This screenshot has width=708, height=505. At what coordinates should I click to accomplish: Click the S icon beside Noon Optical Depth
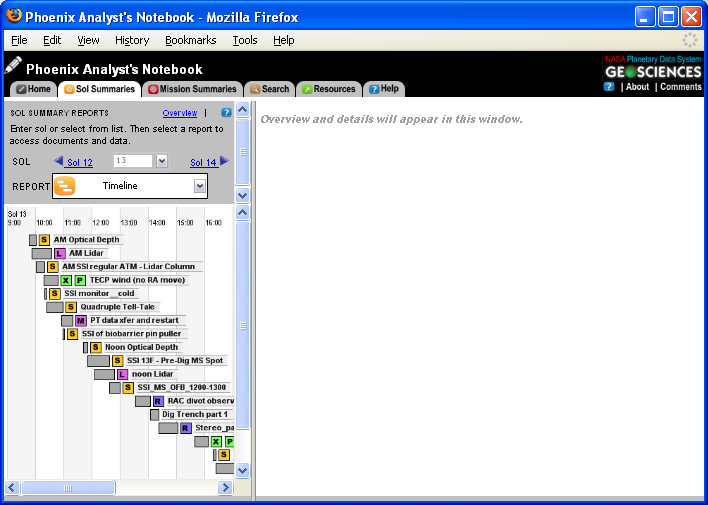95,347
